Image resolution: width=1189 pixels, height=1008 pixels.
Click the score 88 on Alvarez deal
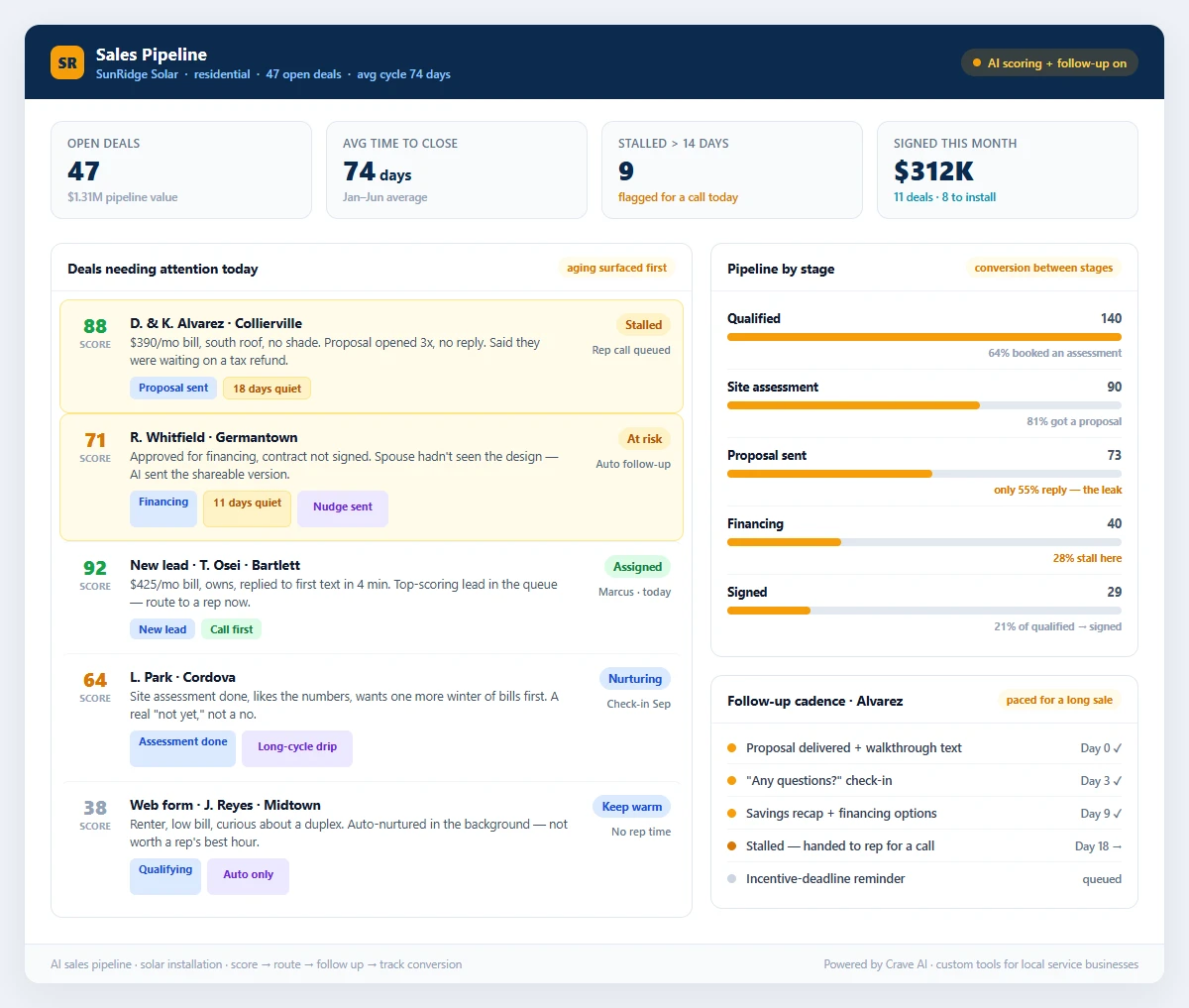tap(95, 326)
